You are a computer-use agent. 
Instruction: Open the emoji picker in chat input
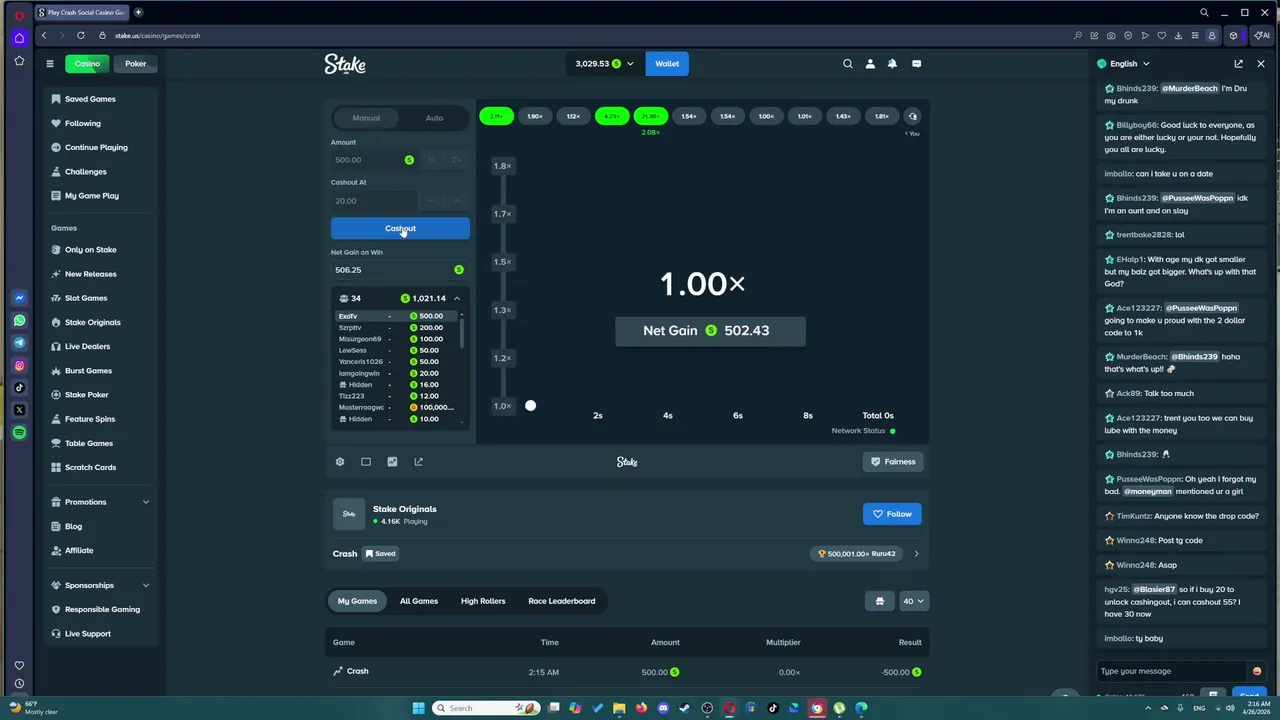point(1257,671)
